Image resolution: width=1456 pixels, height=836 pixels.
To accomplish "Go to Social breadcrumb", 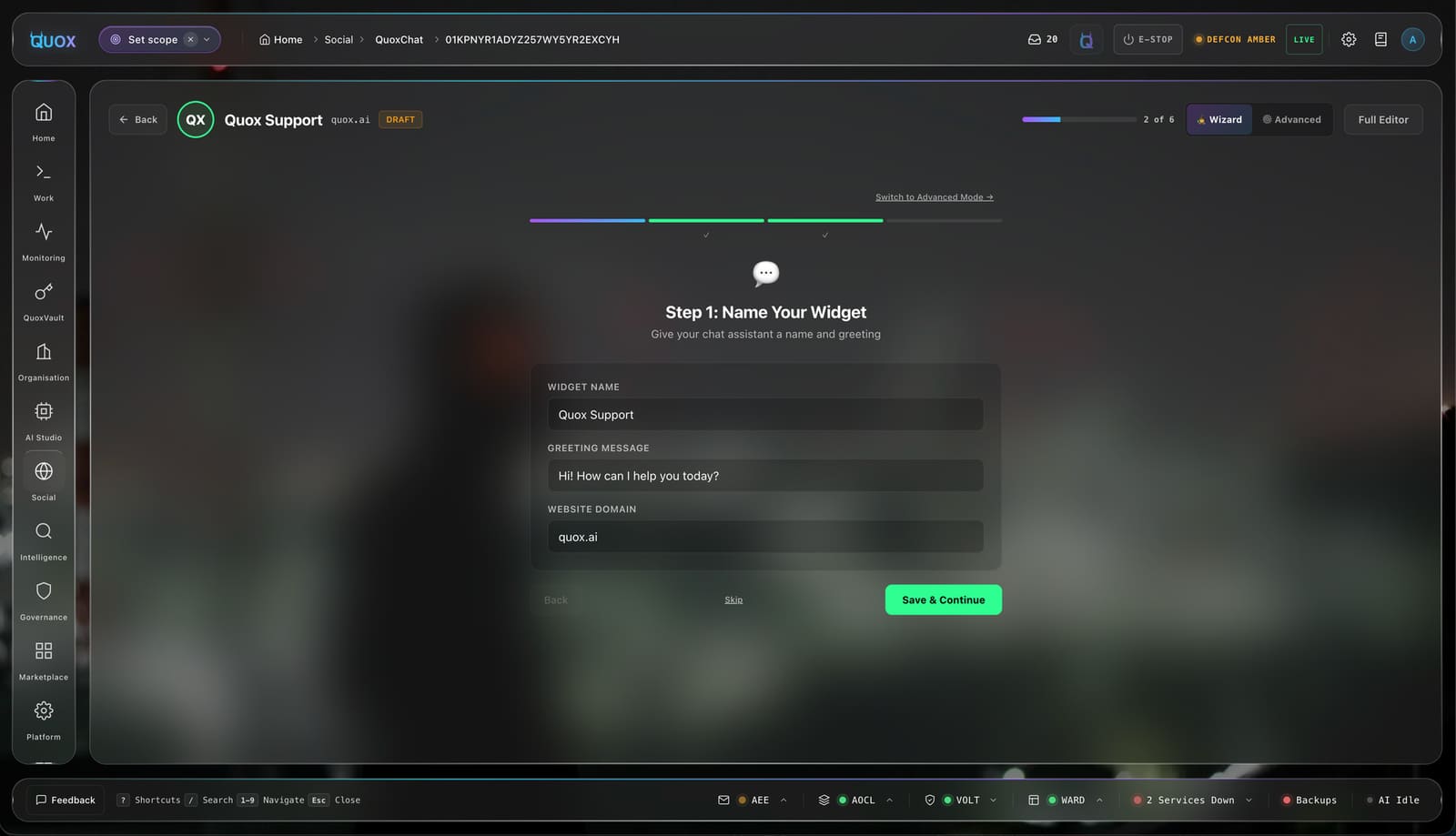I will (x=339, y=39).
